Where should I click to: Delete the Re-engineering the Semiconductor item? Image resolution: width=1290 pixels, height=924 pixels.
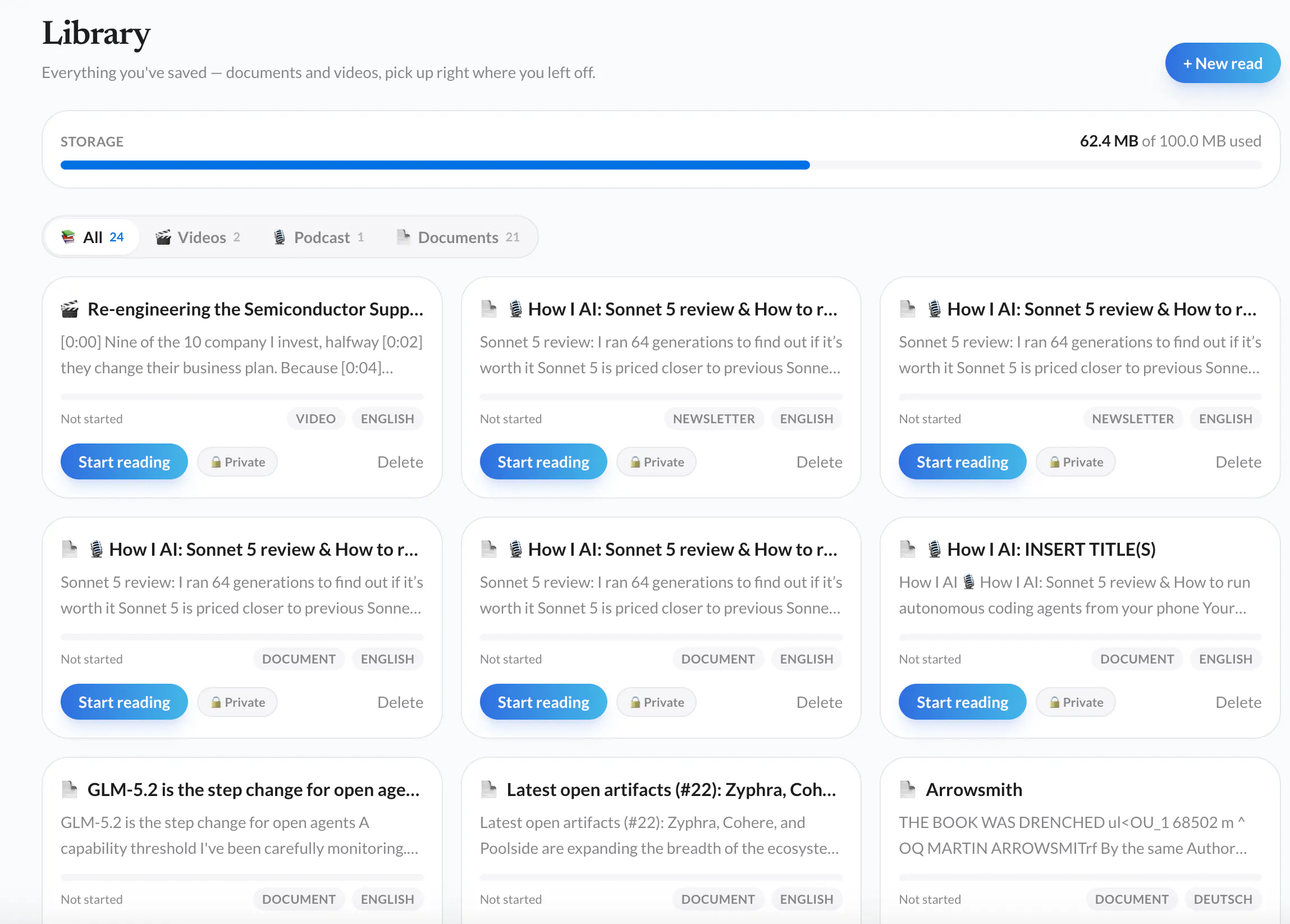coord(400,461)
